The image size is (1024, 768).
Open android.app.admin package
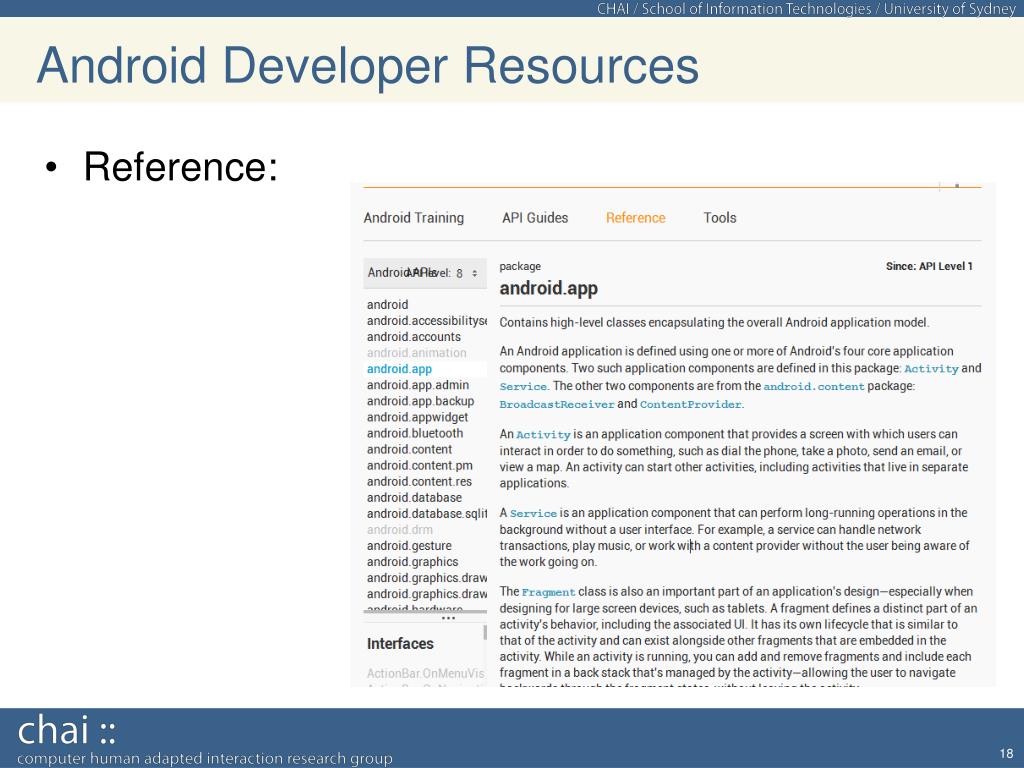tap(417, 385)
